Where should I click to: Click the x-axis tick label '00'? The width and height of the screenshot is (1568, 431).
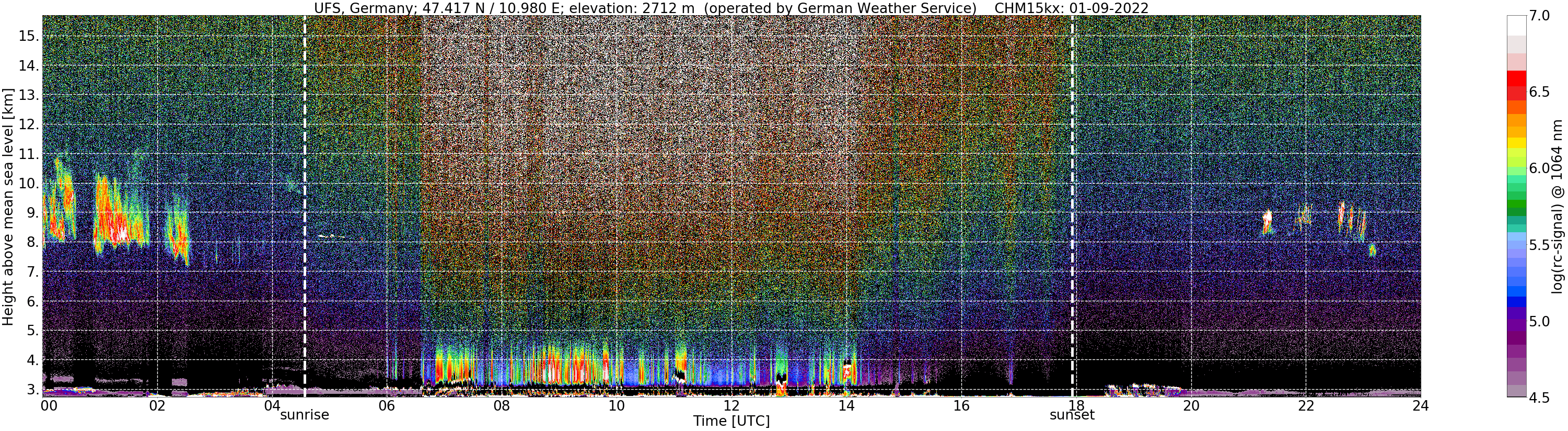tap(49, 405)
